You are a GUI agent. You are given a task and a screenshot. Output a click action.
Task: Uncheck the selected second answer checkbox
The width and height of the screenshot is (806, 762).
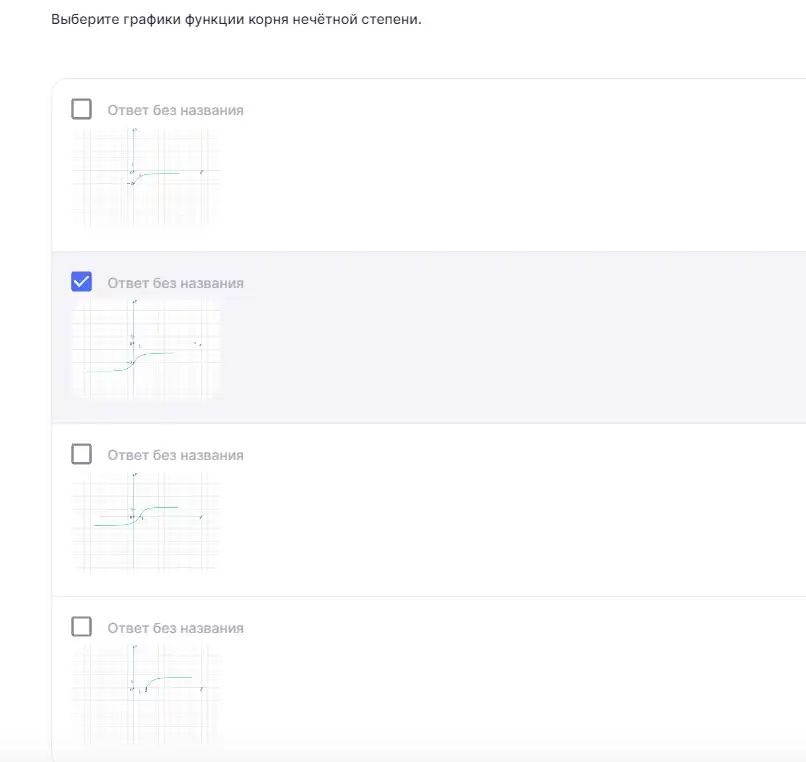tap(81, 282)
